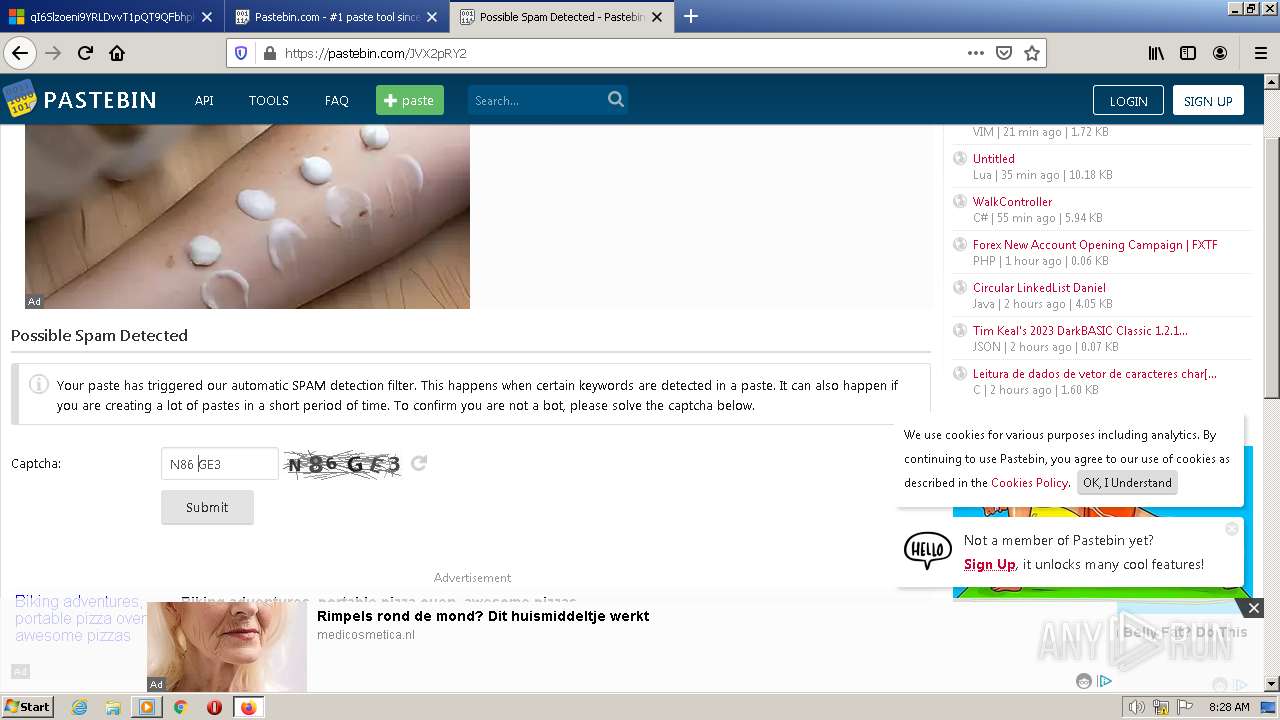Open Internet Explorer from taskbar
Viewport: 1280px width, 720px height.
tap(79, 707)
